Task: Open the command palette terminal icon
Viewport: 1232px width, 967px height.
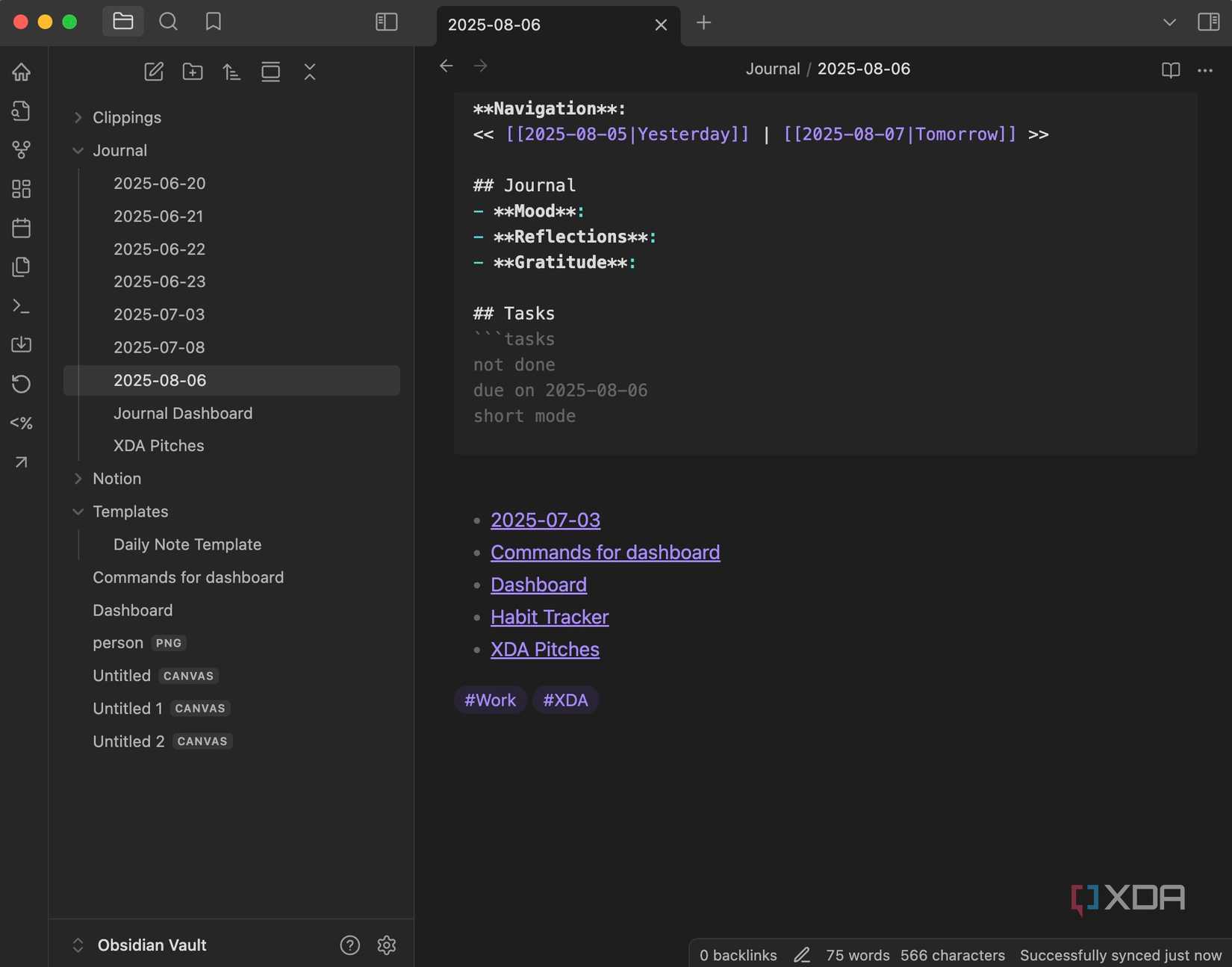Action: 22,306
